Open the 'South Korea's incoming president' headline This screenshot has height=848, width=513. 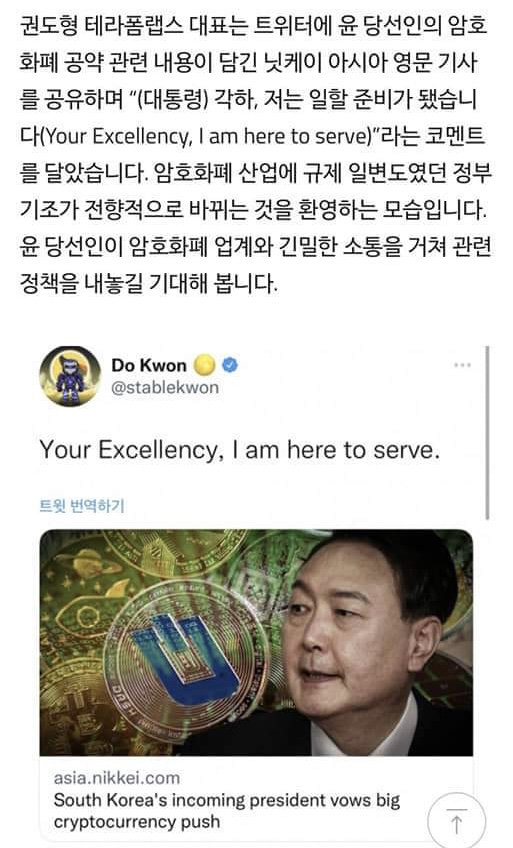pyautogui.click(x=226, y=800)
